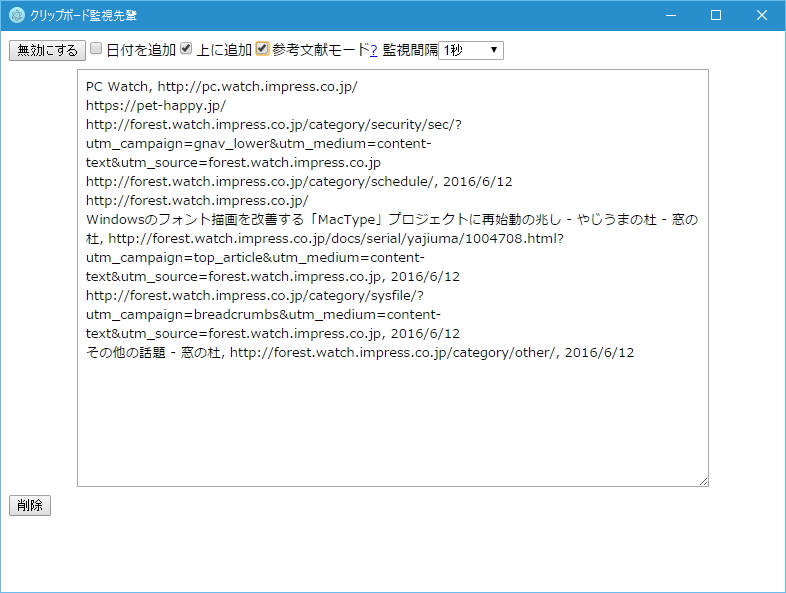
Task: Toggle the 参考文献モード checkbox
Action: (262, 49)
